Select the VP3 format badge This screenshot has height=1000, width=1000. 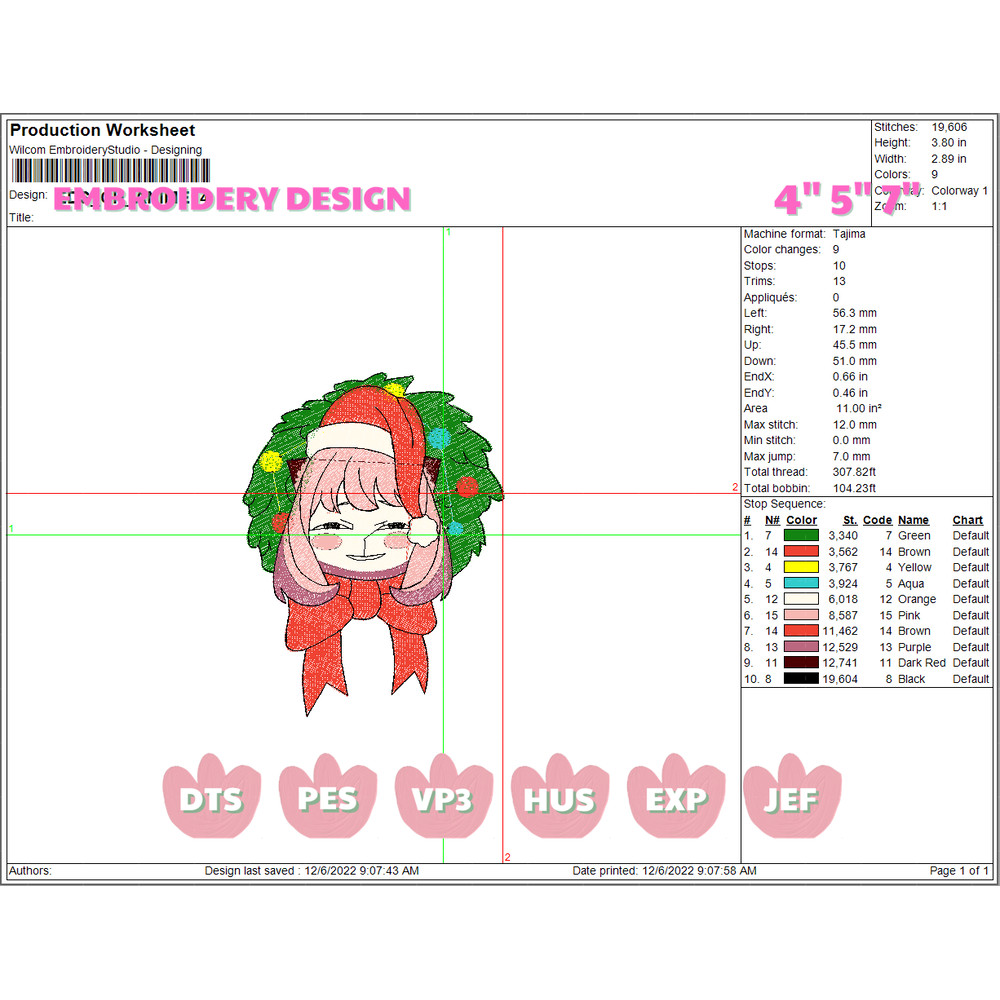coord(444,798)
